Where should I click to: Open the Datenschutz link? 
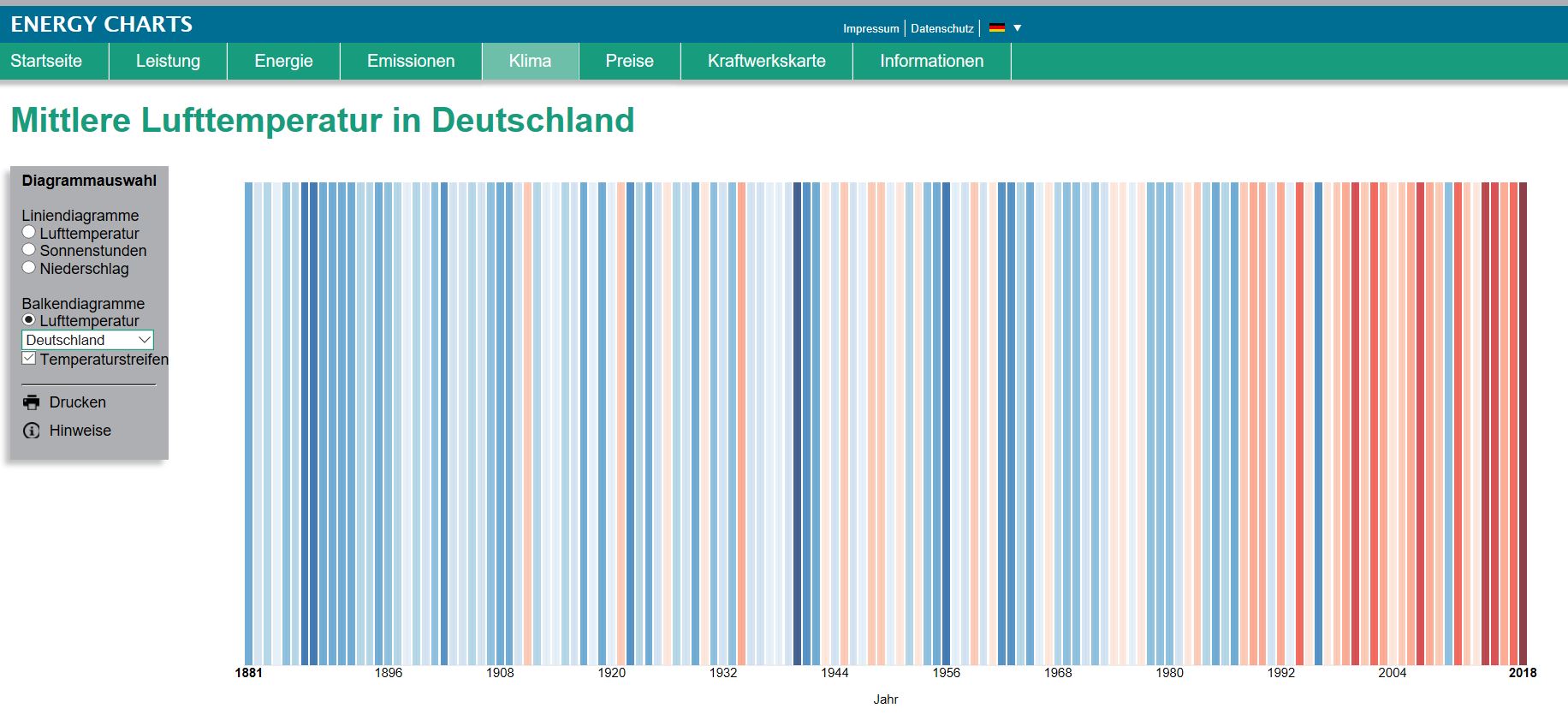coord(942,28)
